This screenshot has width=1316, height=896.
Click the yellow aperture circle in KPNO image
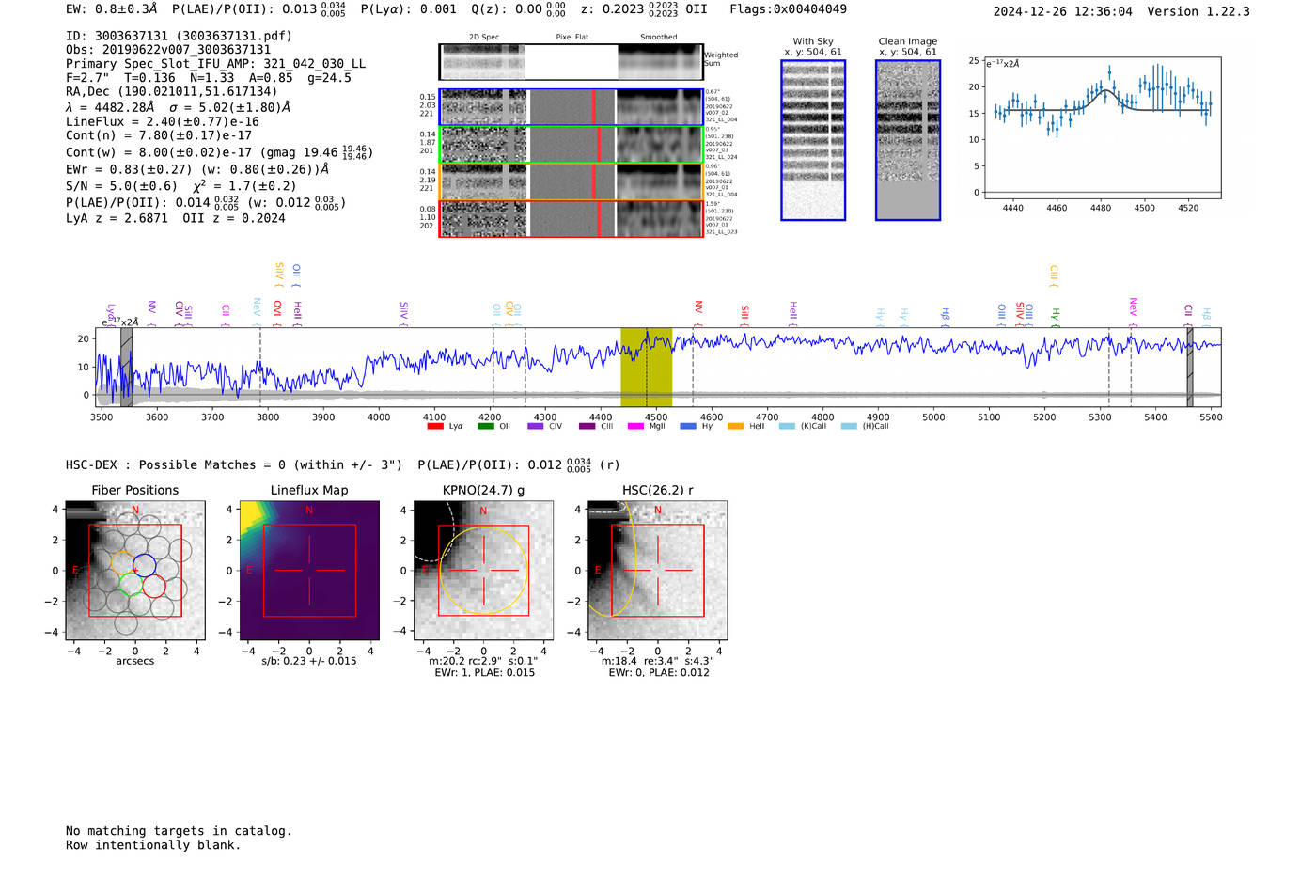coord(483,571)
